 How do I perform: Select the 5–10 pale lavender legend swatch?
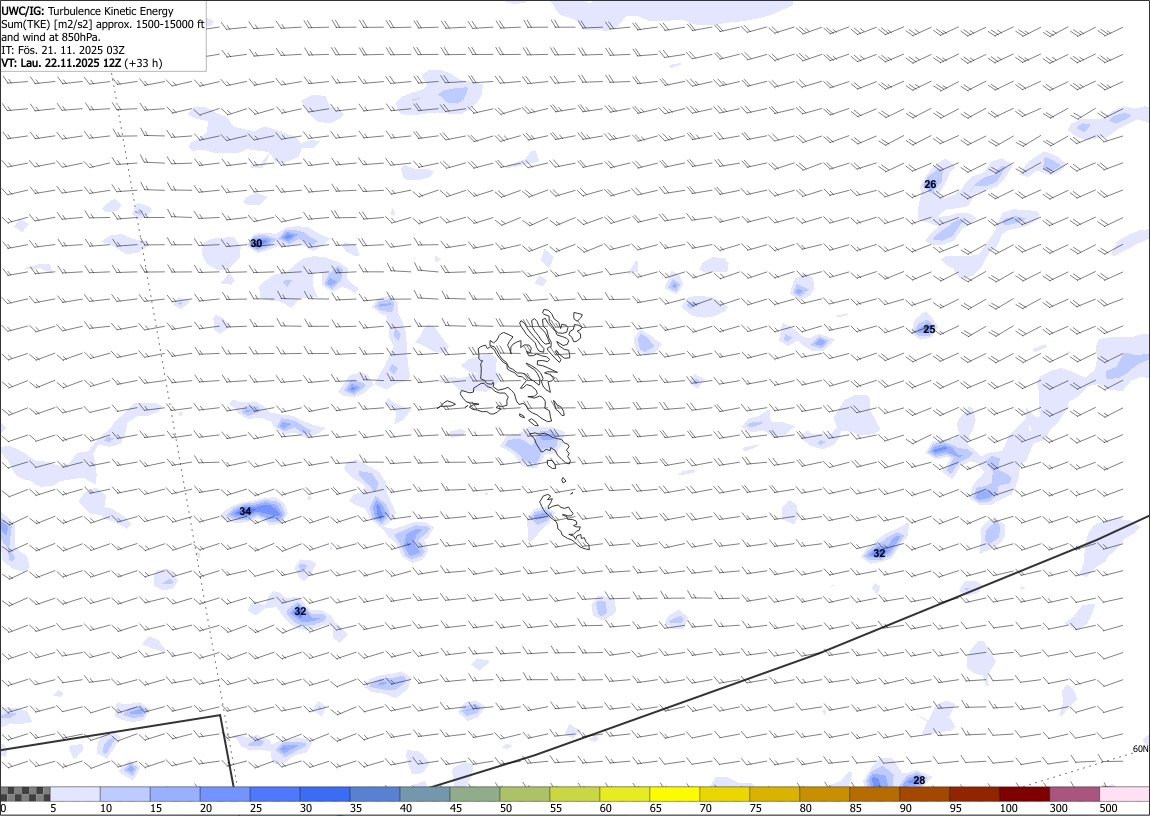(x=76, y=794)
